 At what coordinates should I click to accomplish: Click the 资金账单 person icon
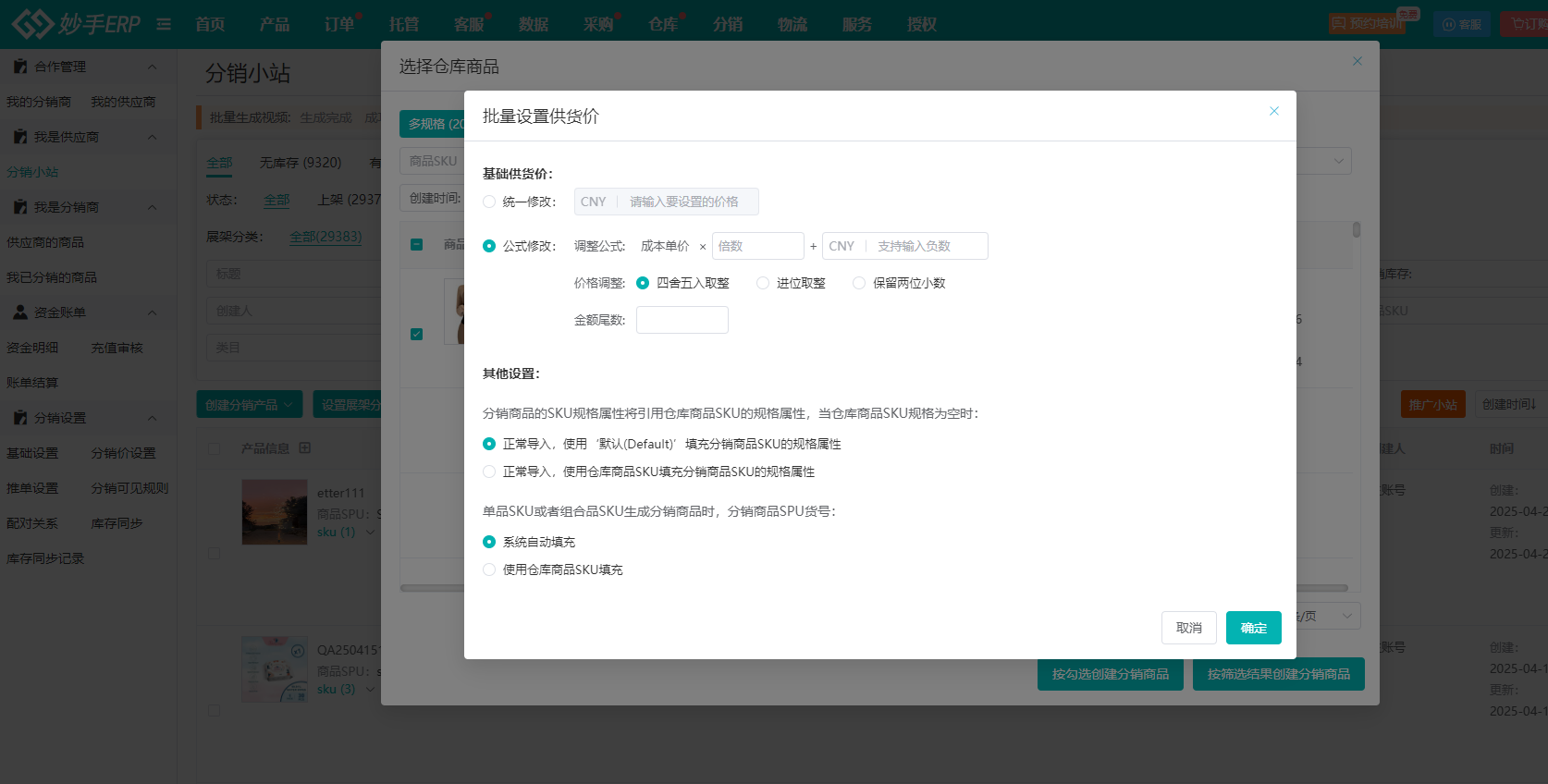pos(19,312)
